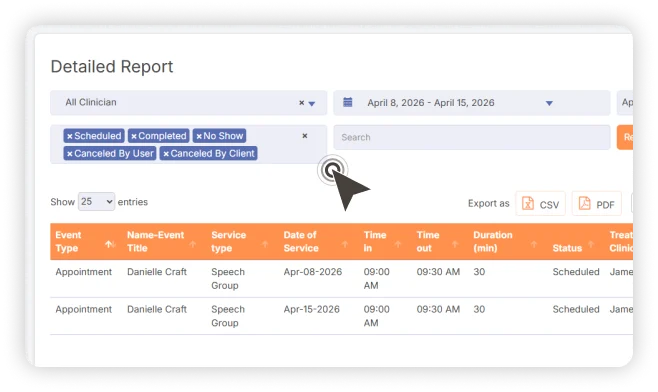Sort by Status column

tap(576, 242)
